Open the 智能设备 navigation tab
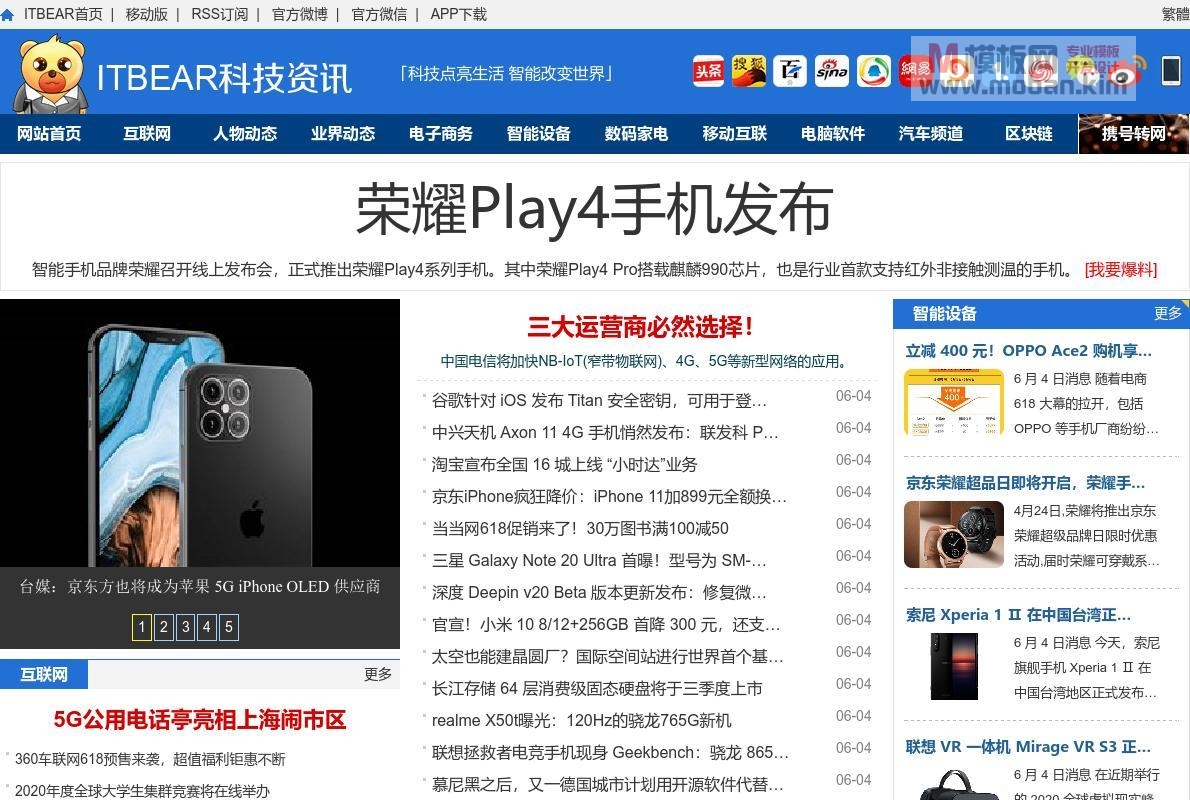Image resolution: width=1190 pixels, height=800 pixels. [x=538, y=134]
